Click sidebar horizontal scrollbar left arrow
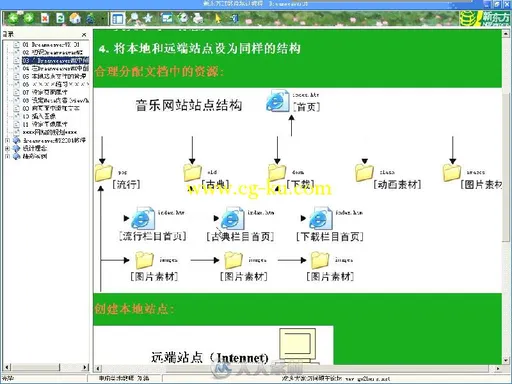Image resolution: width=512 pixels, height=384 pixels. 8,367
